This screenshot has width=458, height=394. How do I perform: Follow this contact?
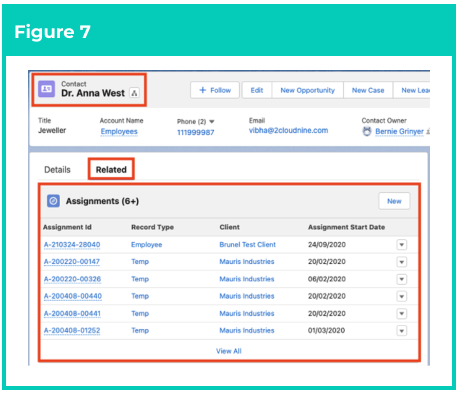(215, 90)
